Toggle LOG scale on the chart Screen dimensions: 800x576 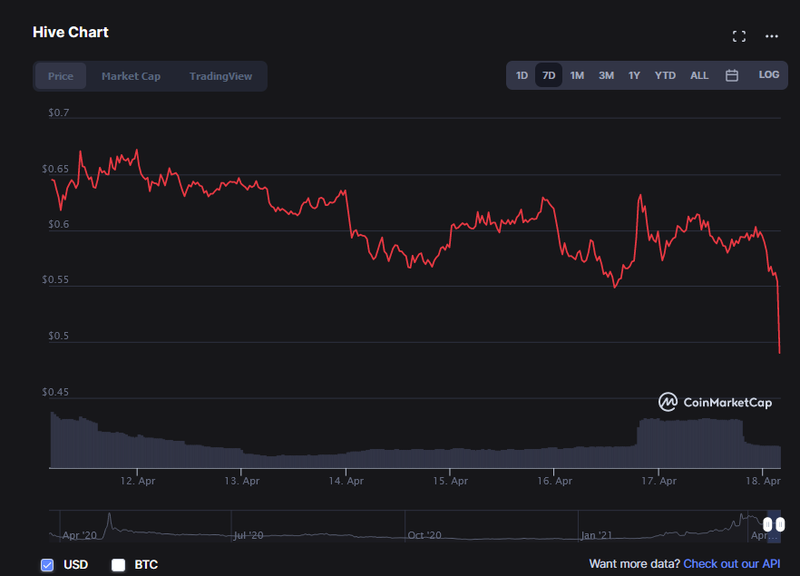[x=768, y=75]
